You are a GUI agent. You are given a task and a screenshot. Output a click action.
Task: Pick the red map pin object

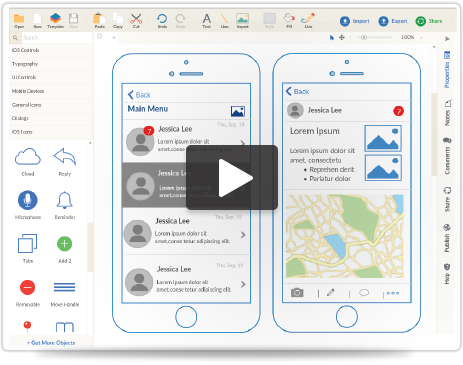[x=27, y=326]
